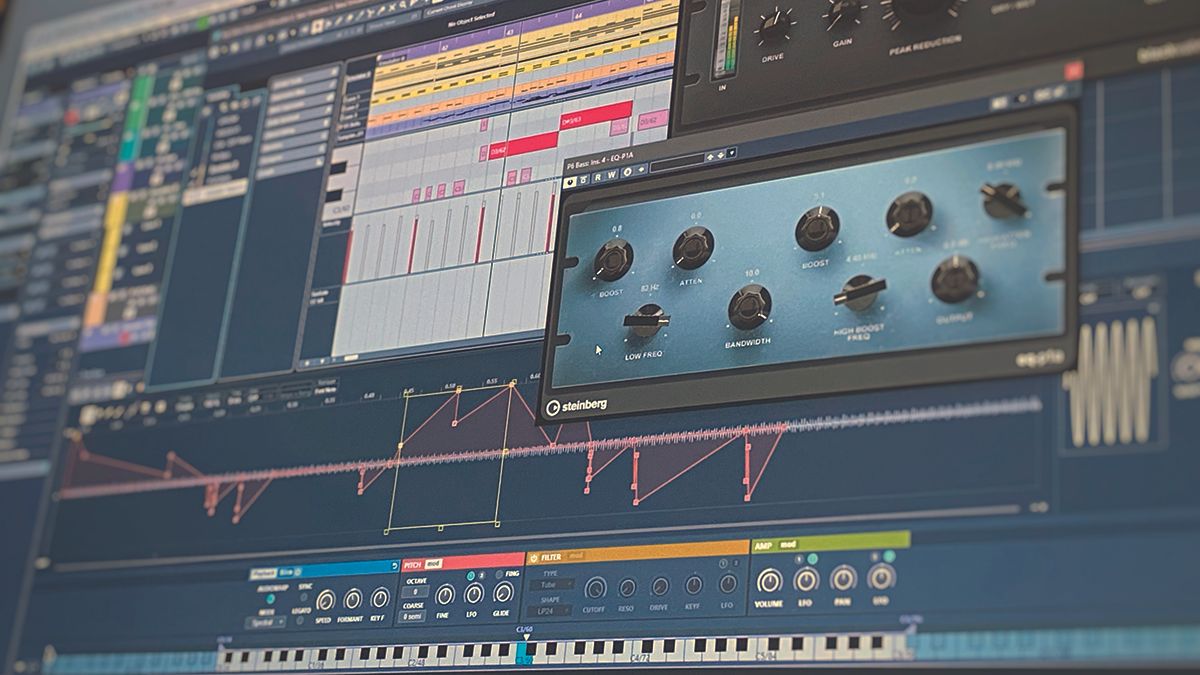The image size is (1200, 675).
Task: Open the plugin functions menu diamond icon
Action: (x=641, y=170)
